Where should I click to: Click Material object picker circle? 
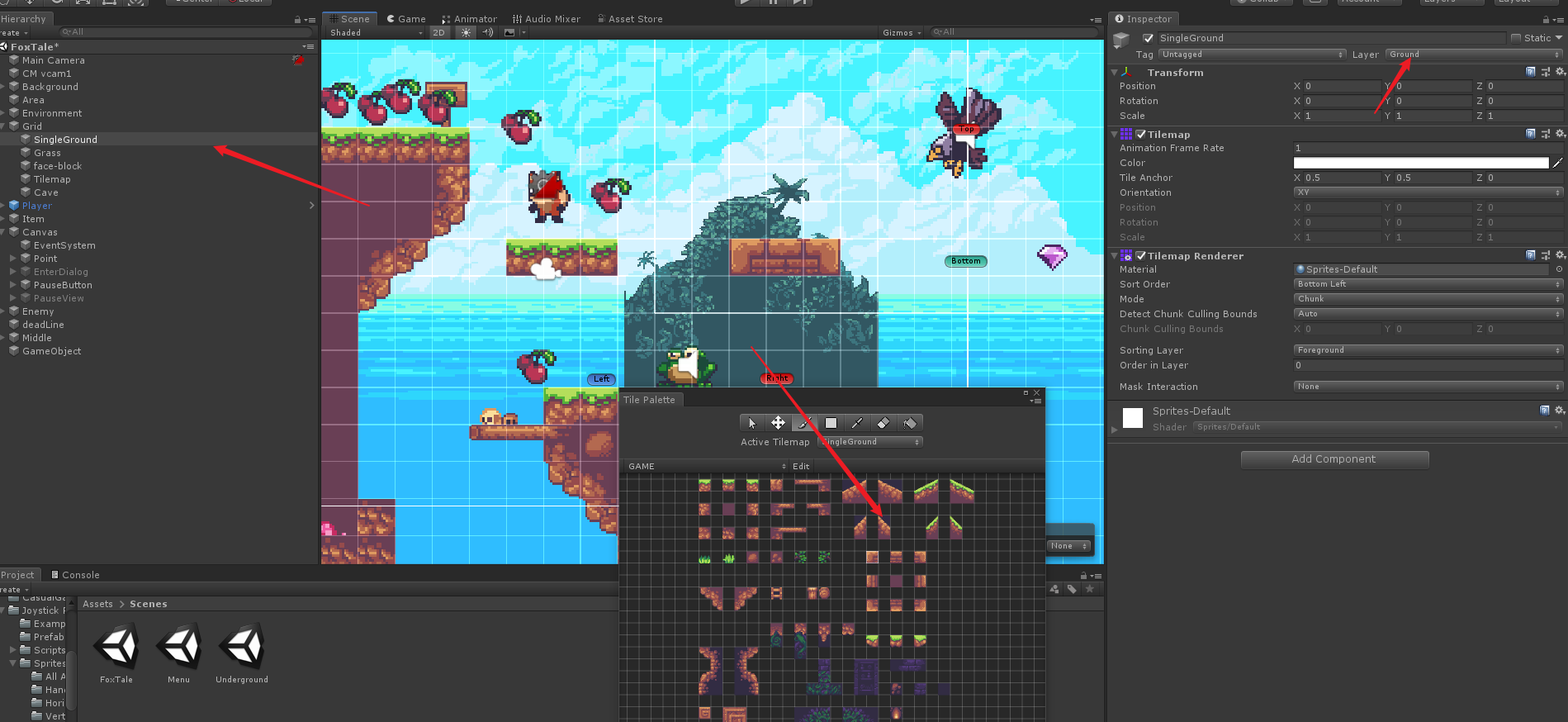pos(1559,269)
